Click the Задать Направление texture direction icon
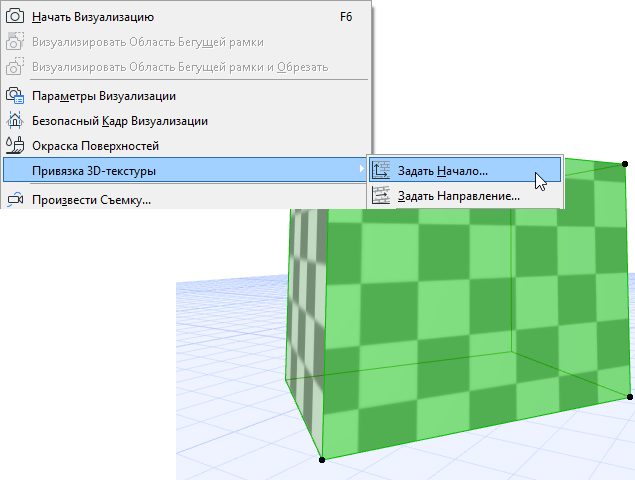The image size is (635, 480). click(381, 195)
